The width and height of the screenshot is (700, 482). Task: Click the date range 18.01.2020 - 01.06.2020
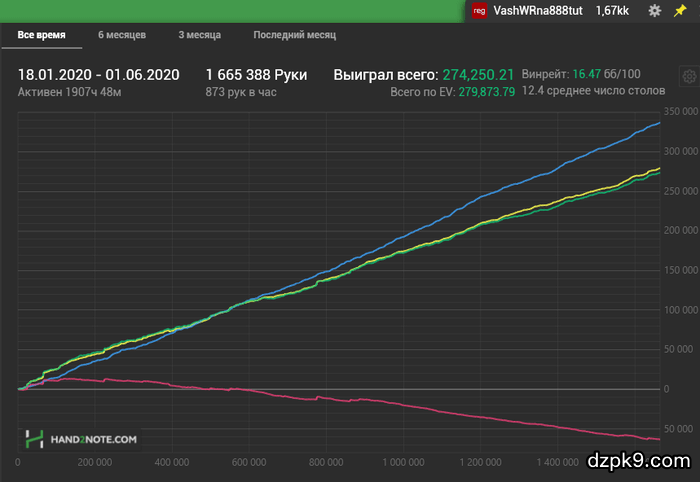point(98,75)
